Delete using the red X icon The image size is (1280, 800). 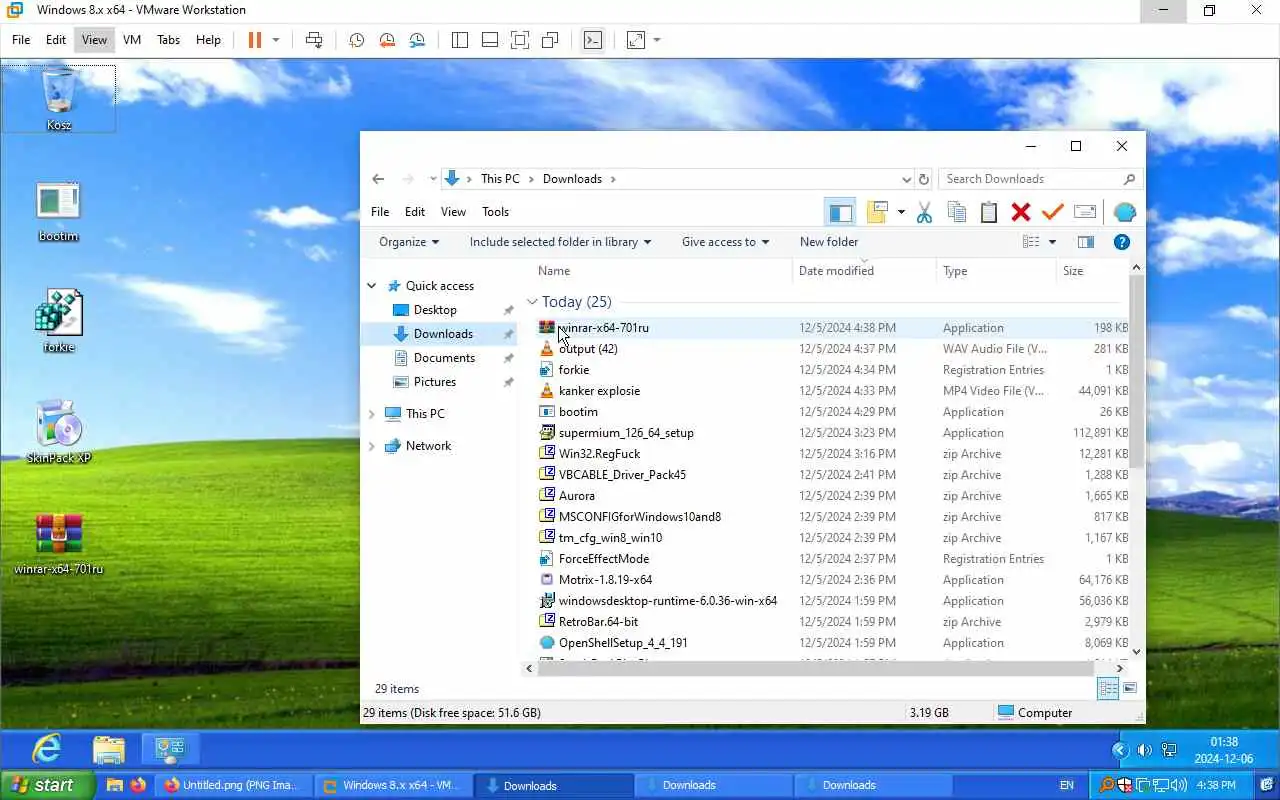tap(1021, 212)
